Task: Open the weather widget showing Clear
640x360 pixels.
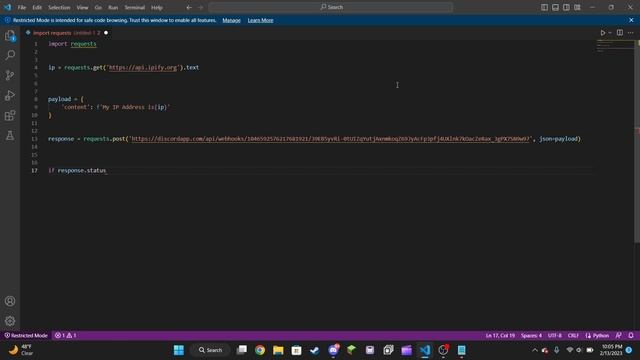Action: (20, 350)
